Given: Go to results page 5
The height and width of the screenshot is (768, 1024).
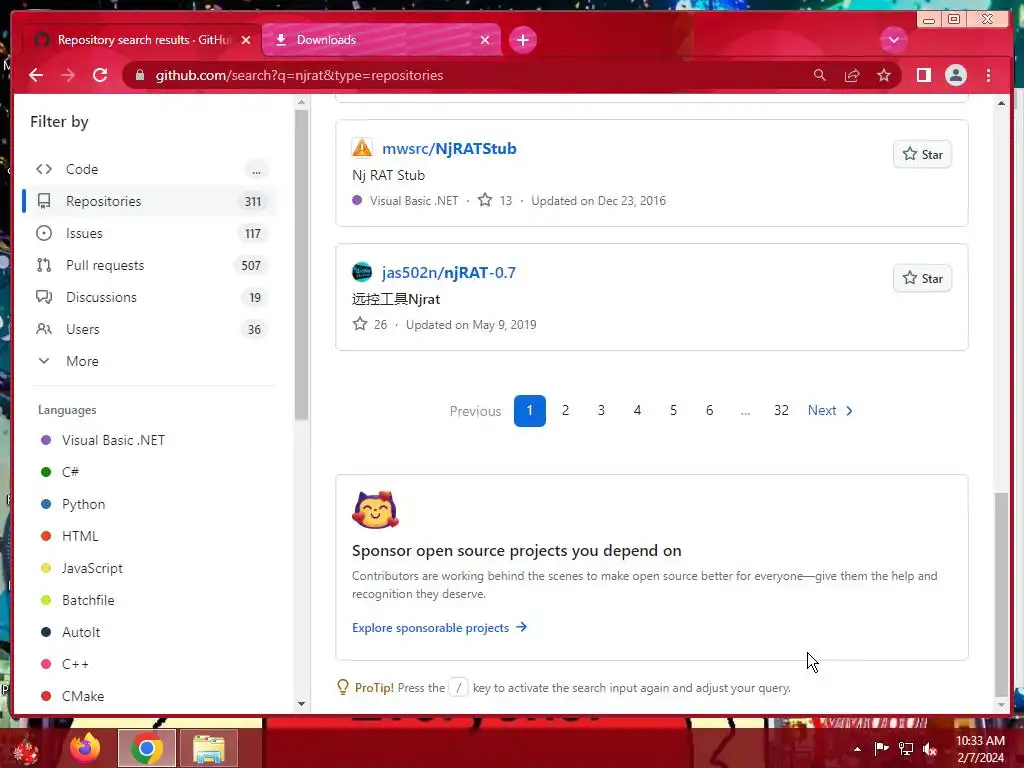Looking at the screenshot, I should point(673,411).
